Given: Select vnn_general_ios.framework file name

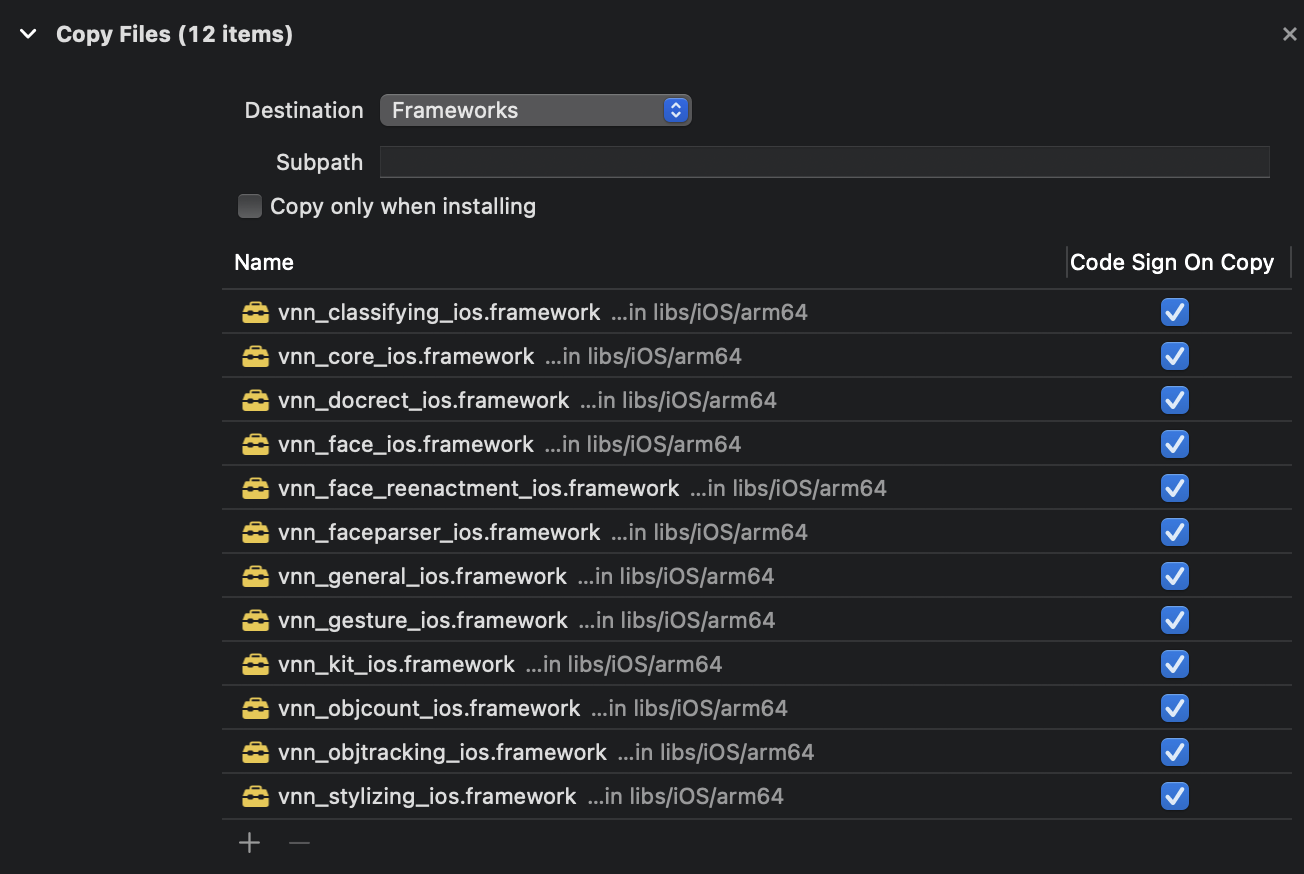Looking at the screenshot, I should click(x=422, y=577).
